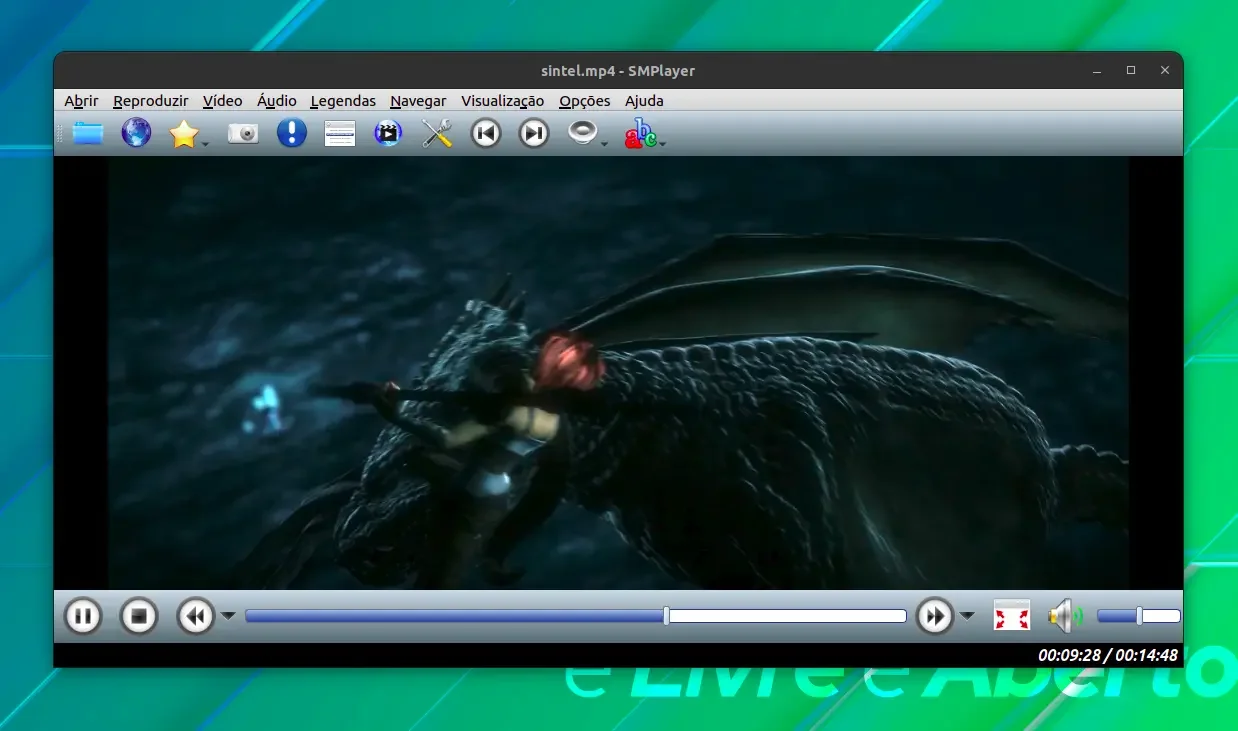Click the toolbar drag handle grip

coord(59,133)
